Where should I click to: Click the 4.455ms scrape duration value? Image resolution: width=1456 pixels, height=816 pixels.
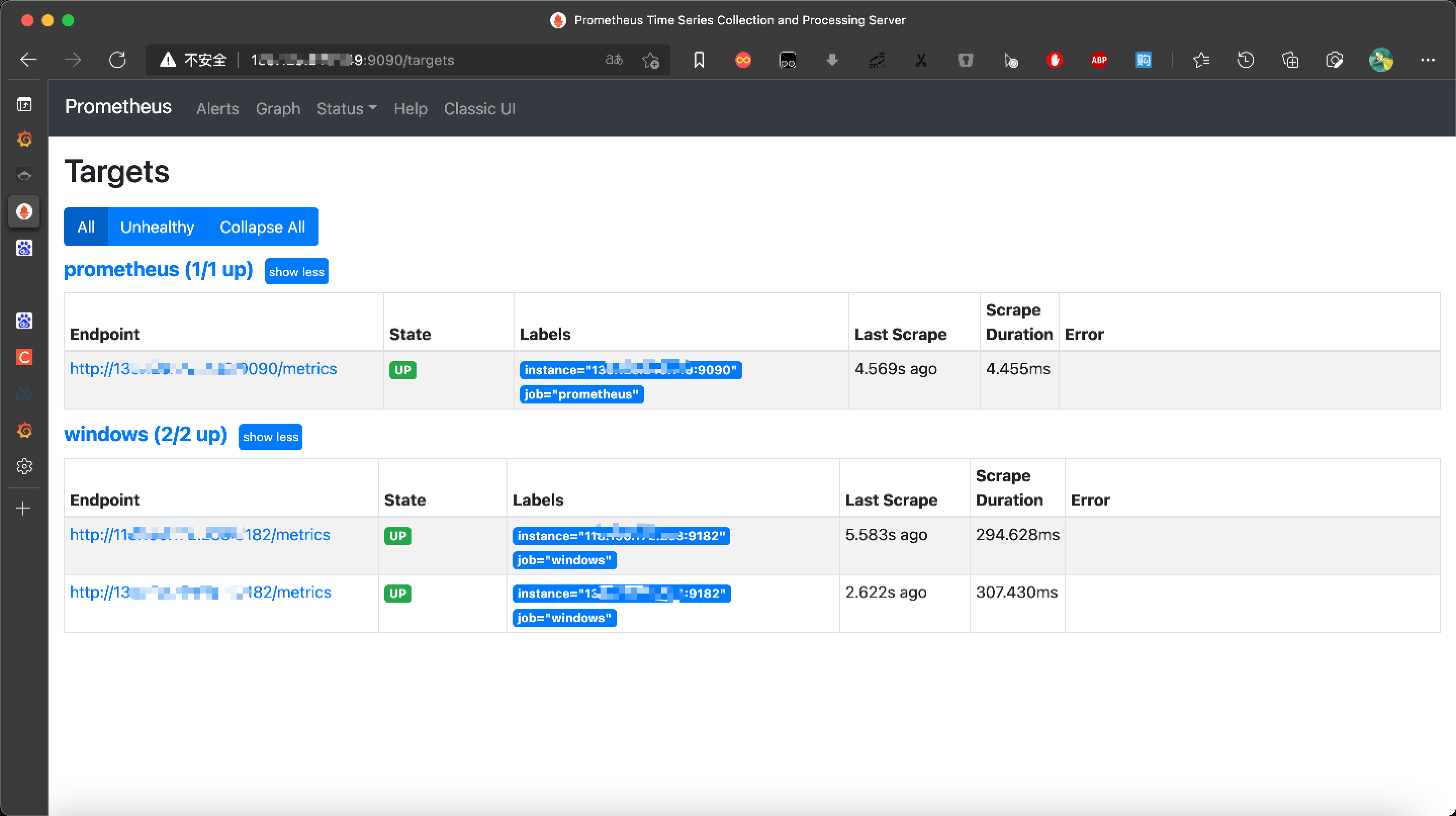coord(1019,369)
